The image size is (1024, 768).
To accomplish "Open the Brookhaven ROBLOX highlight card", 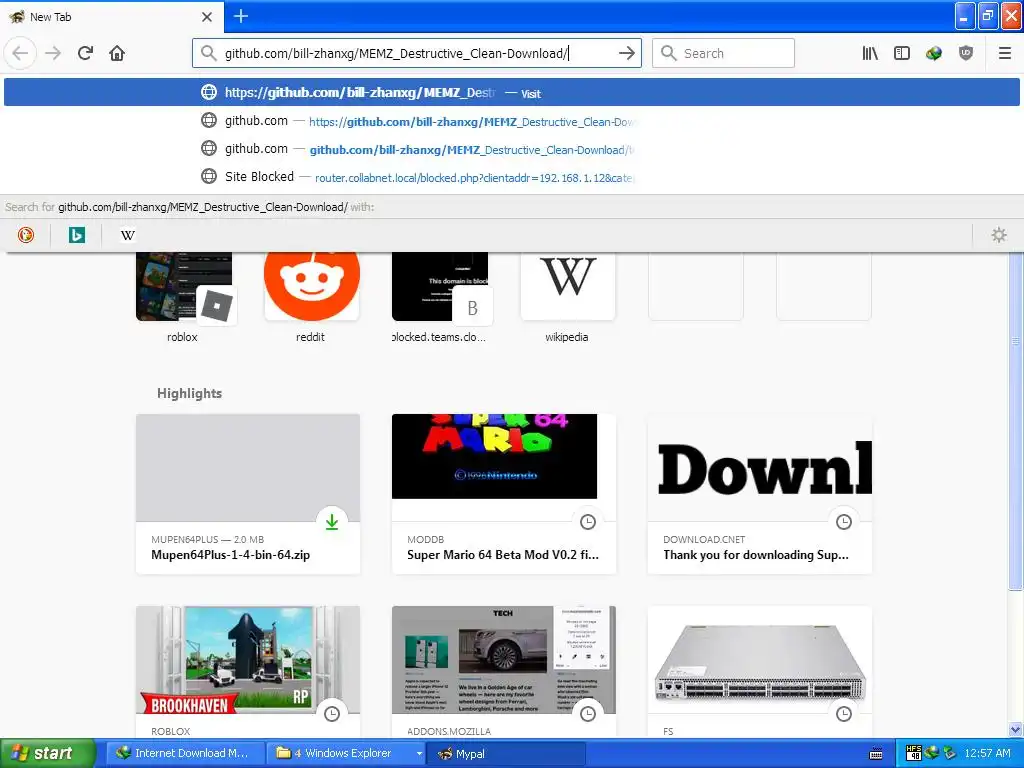I will (x=248, y=673).
